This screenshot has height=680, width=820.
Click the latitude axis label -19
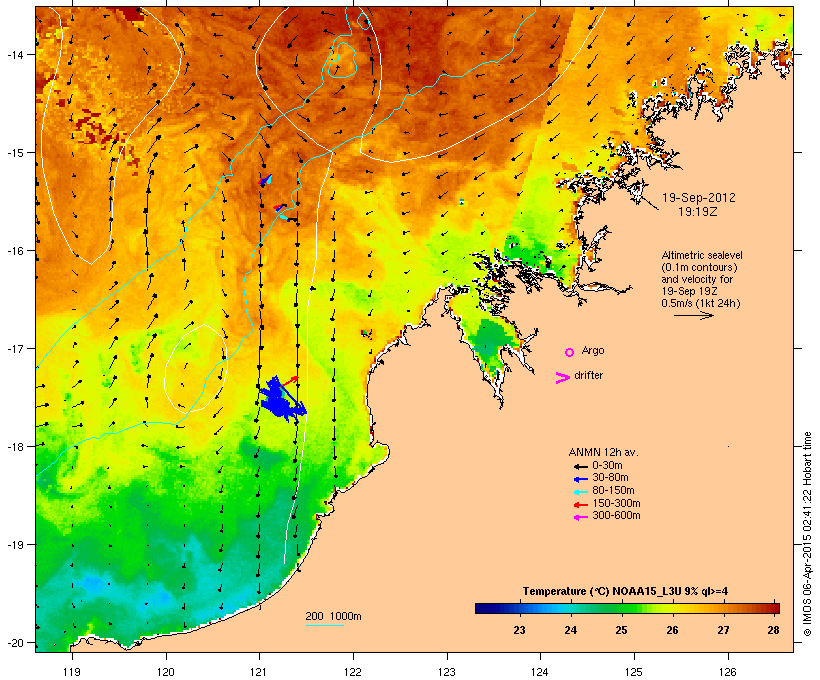pos(15,545)
